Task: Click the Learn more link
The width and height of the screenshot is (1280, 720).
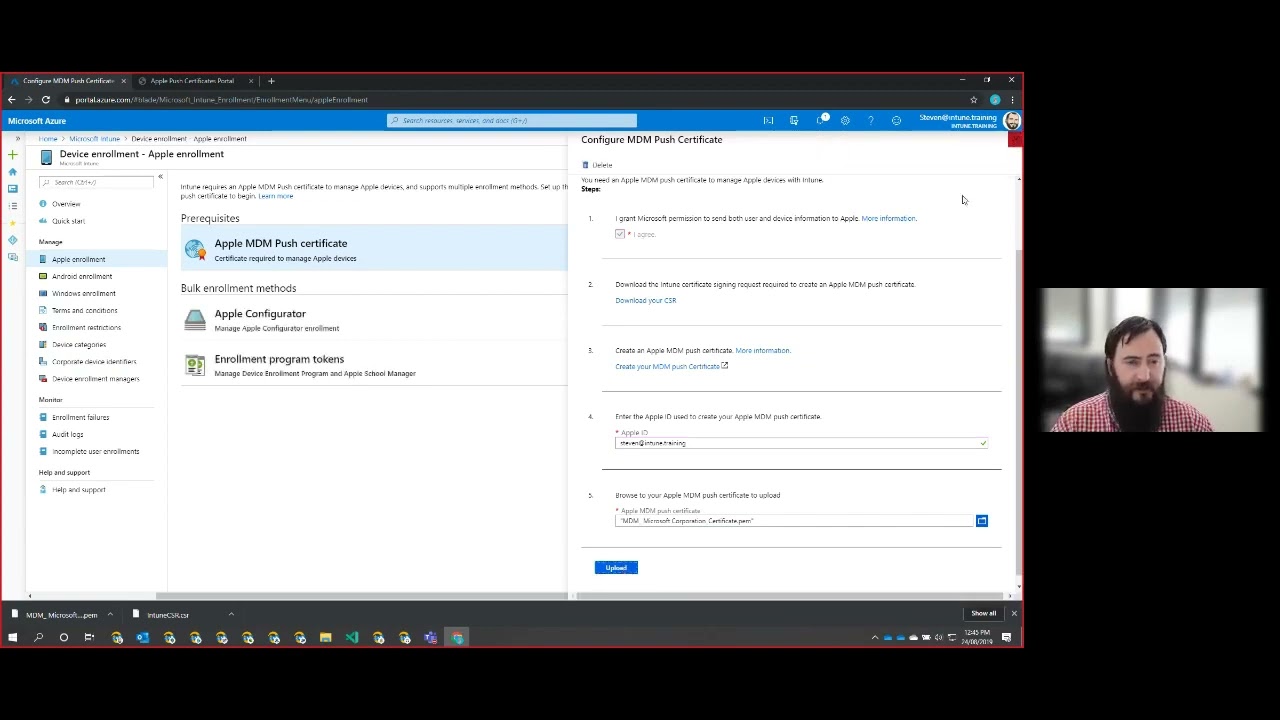Action: click(276, 196)
